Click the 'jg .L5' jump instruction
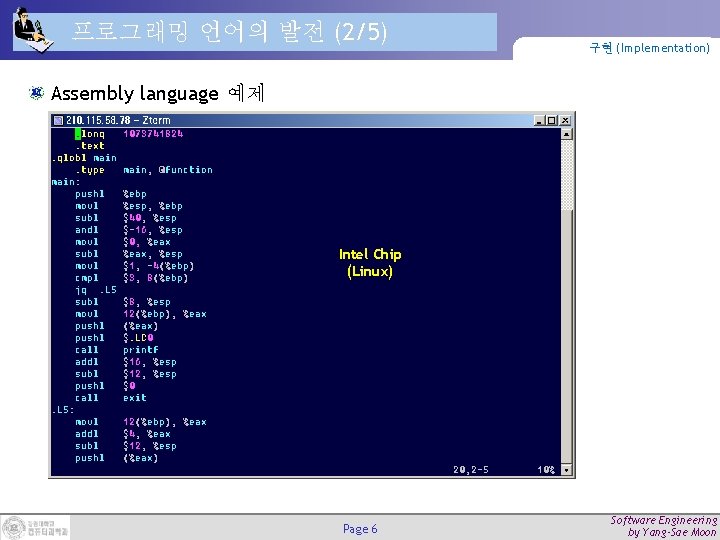The image size is (720, 540). coord(96,290)
